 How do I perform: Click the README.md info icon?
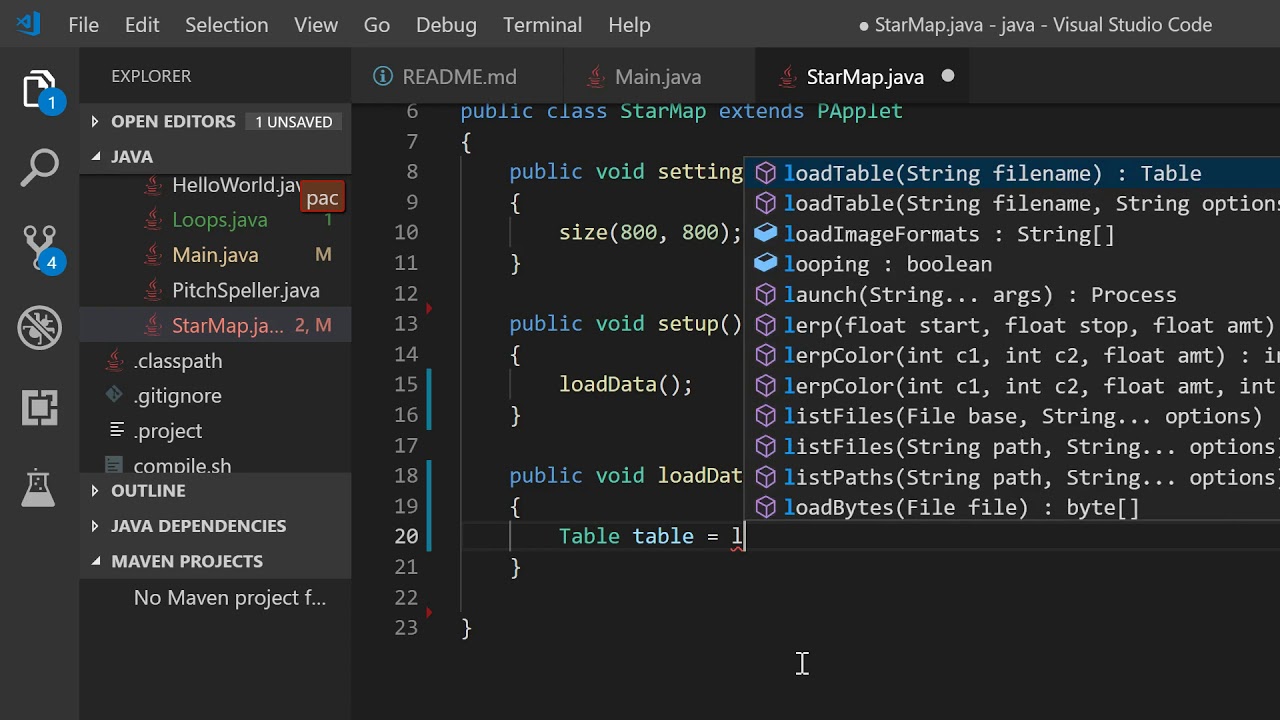click(x=382, y=76)
